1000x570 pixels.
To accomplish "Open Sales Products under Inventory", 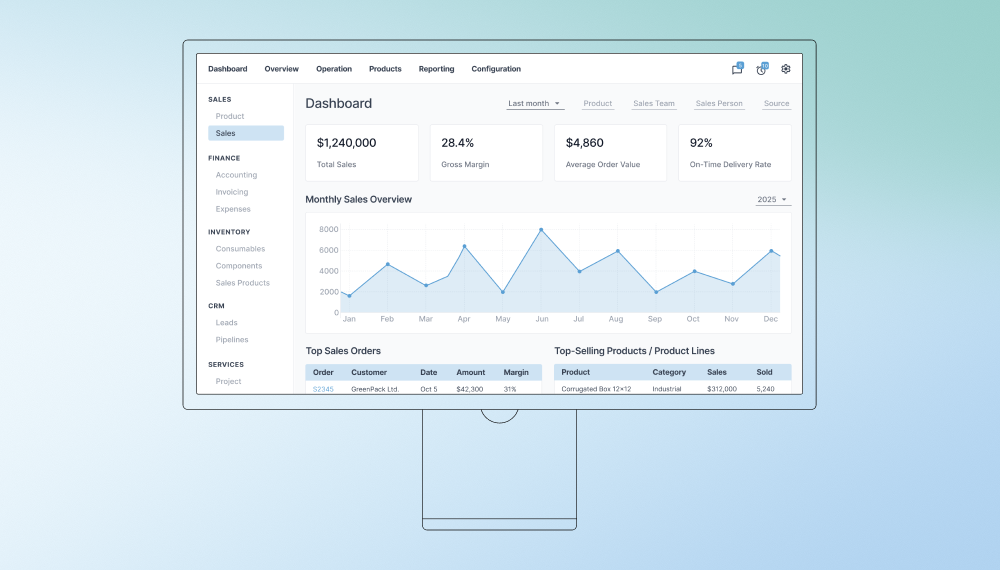I will coord(243,283).
